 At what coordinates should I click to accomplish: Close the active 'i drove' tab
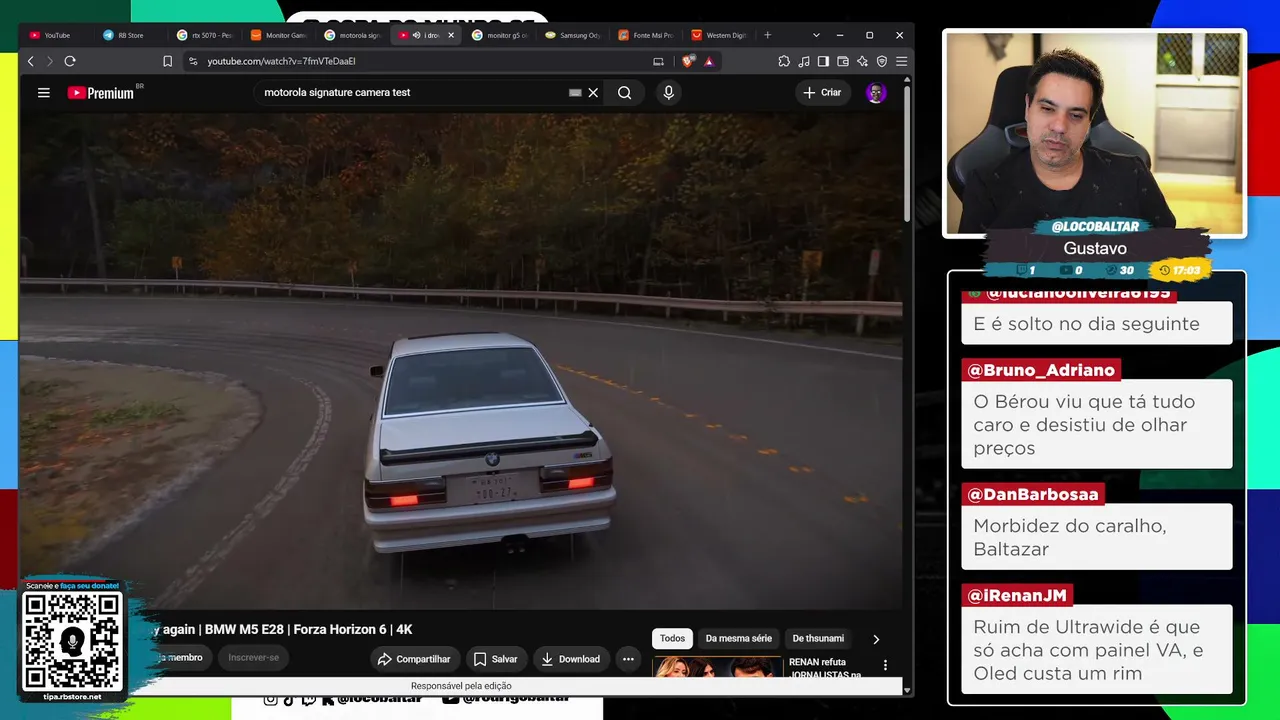[451, 35]
